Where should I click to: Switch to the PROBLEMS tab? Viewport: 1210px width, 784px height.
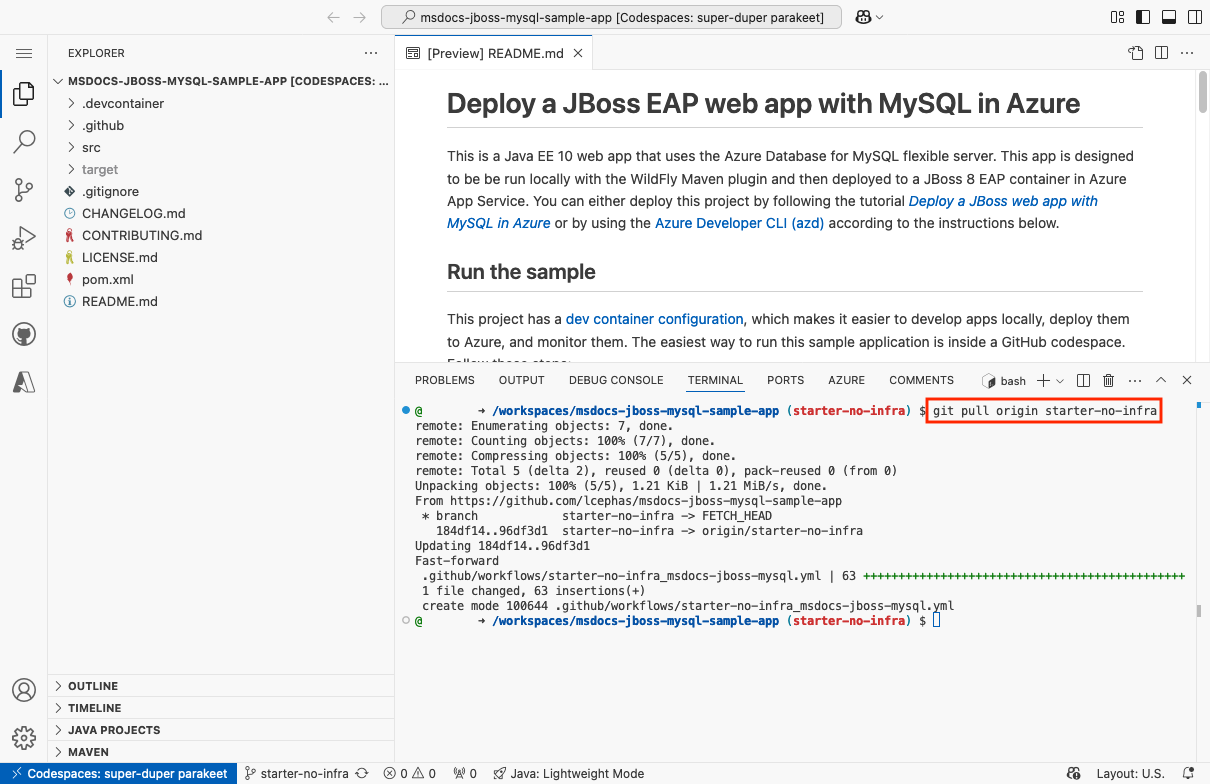[x=444, y=380]
